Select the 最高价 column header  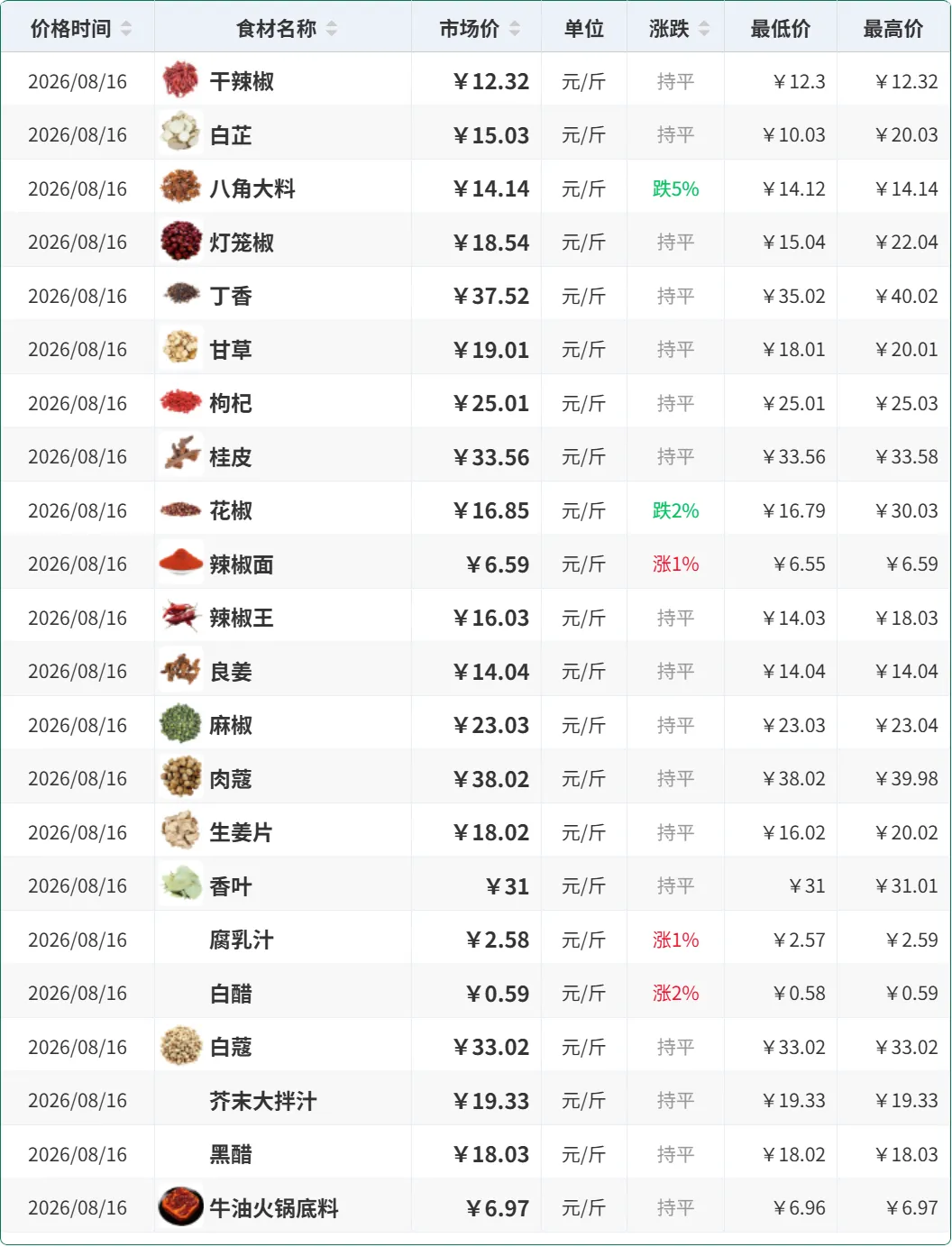click(x=893, y=29)
